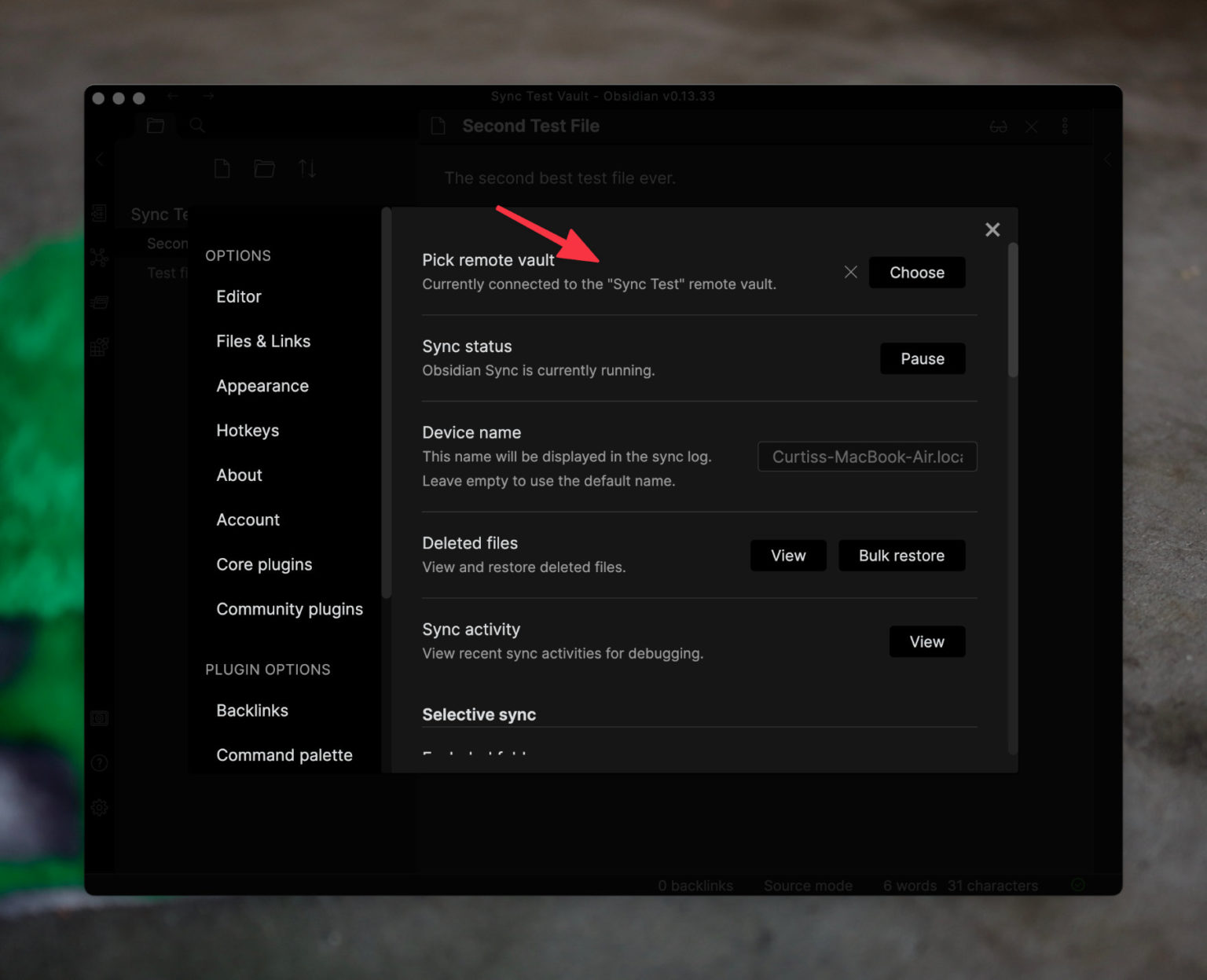This screenshot has height=980, width=1207.
Task: Toggle reading view with the glasses icon
Action: point(998,127)
